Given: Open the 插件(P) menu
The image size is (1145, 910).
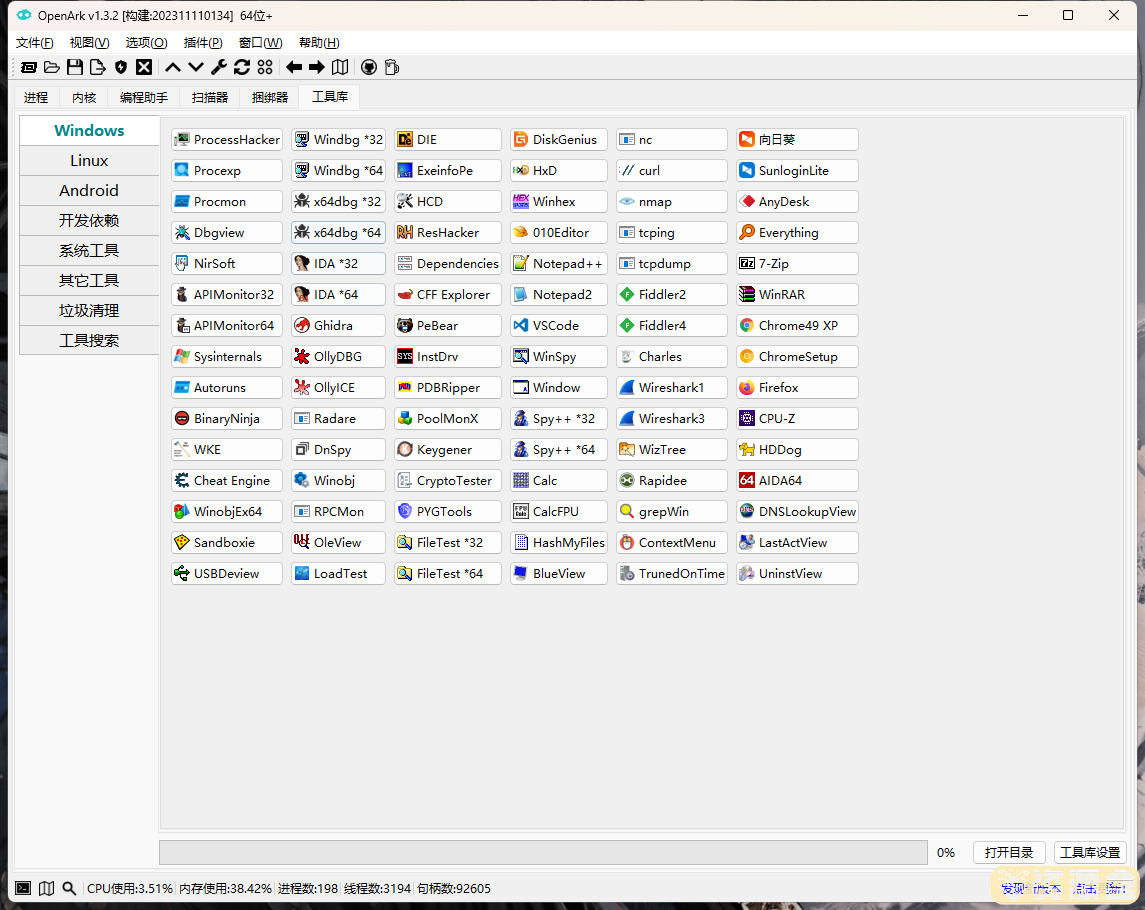Looking at the screenshot, I should pyautogui.click(x=203, y=42).
